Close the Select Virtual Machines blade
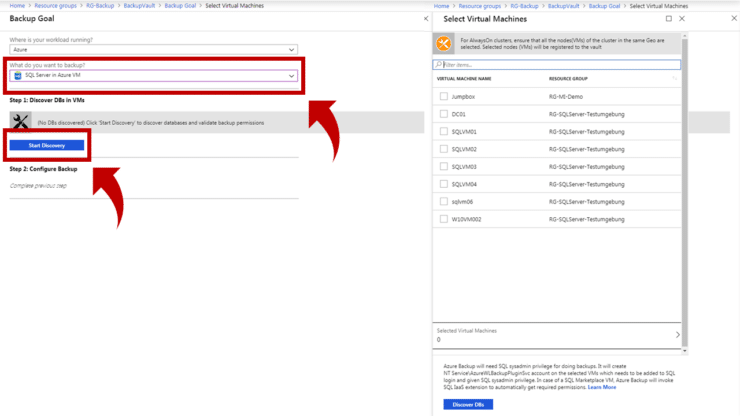Viewport: 740px width, 416px height. coord(682,18)
